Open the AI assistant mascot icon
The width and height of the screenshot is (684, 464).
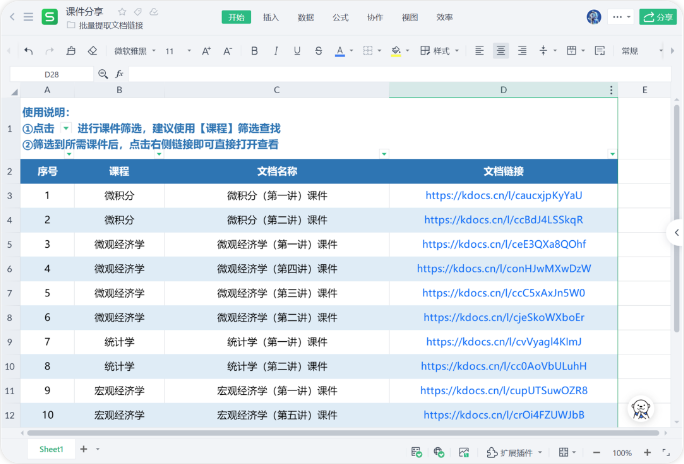pos(641,409)
